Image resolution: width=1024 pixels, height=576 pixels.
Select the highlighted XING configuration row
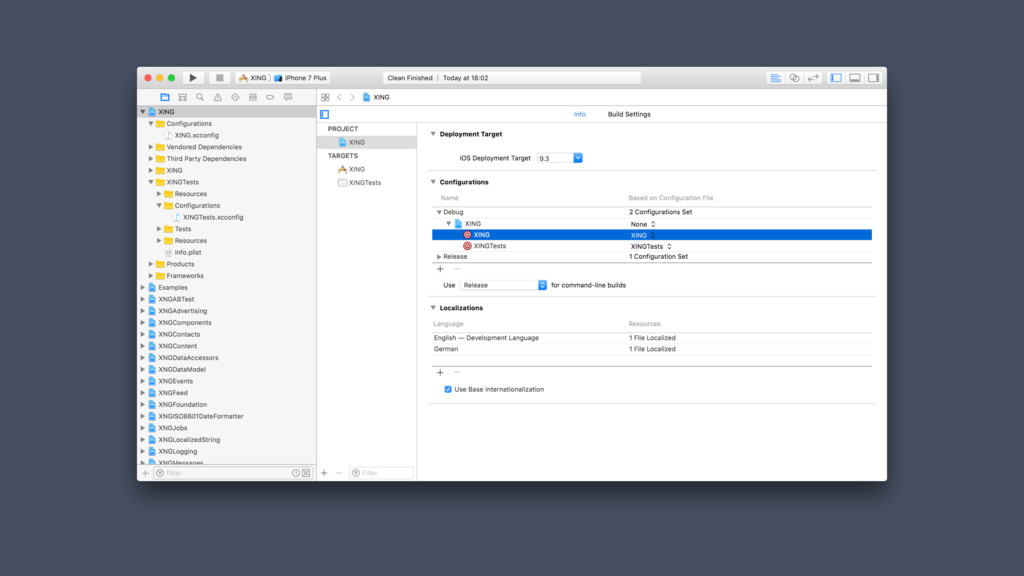[x=652, y=235]
